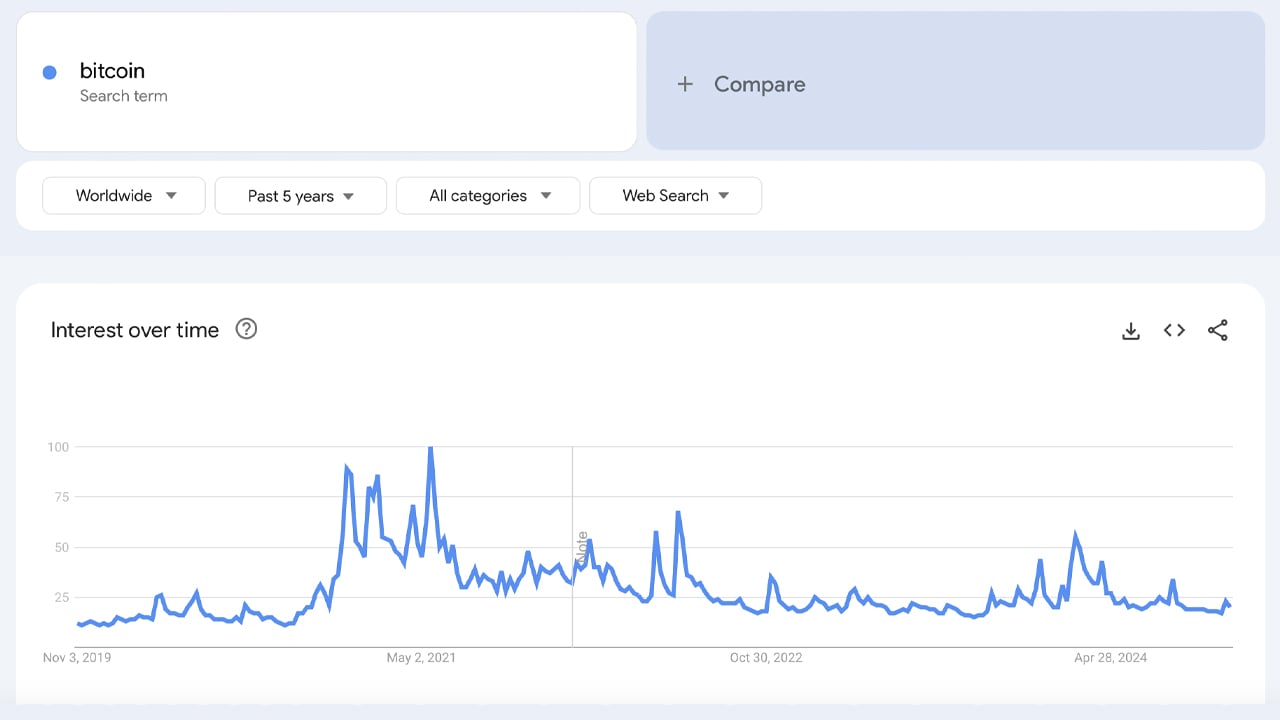This screenshot has height=720, width=1280.
Task: Share the Interest over time chart
Action: click(1217, 330)
